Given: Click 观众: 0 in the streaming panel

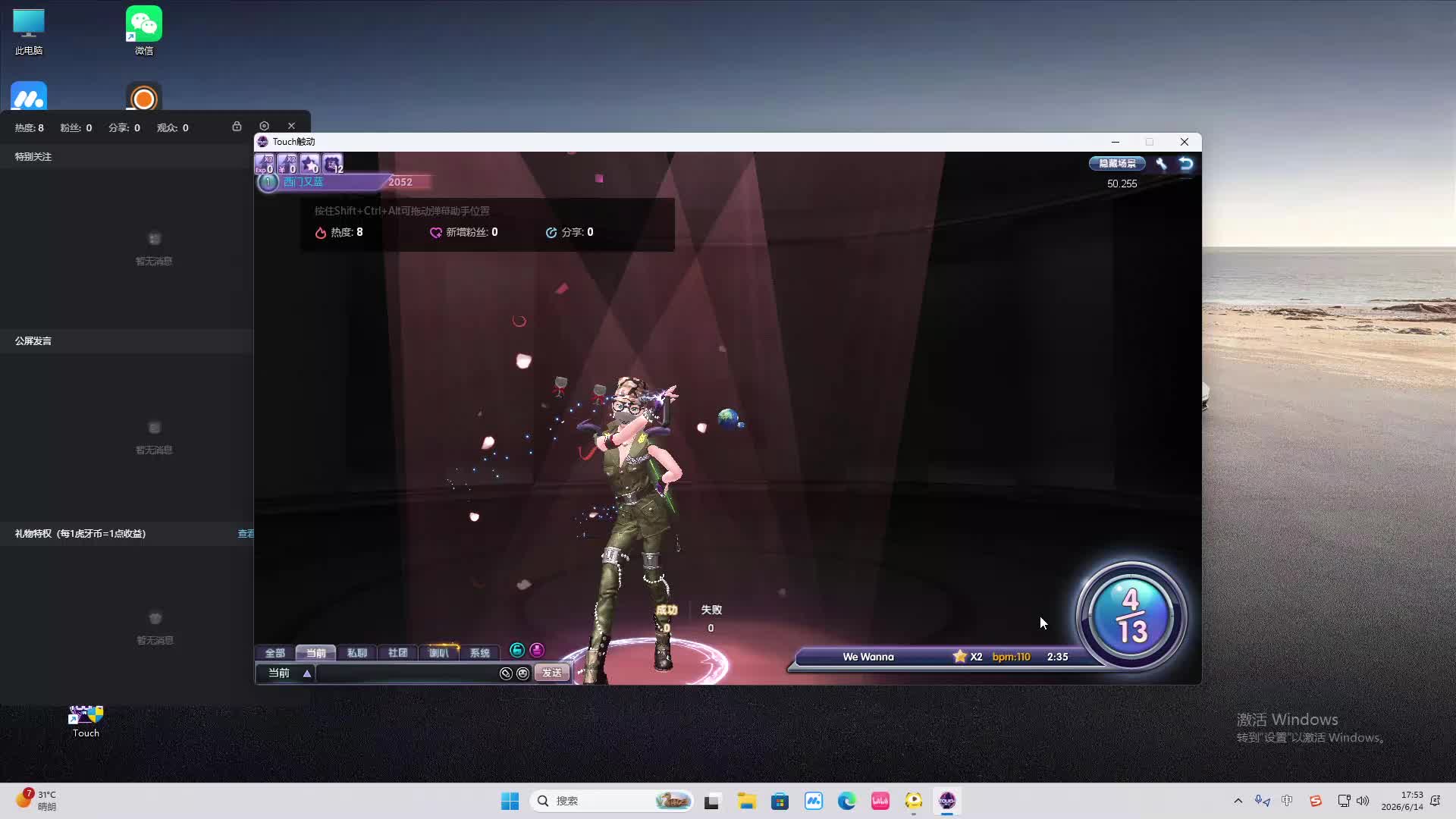Looking at the screenshot, I should [x=173, y=128].
